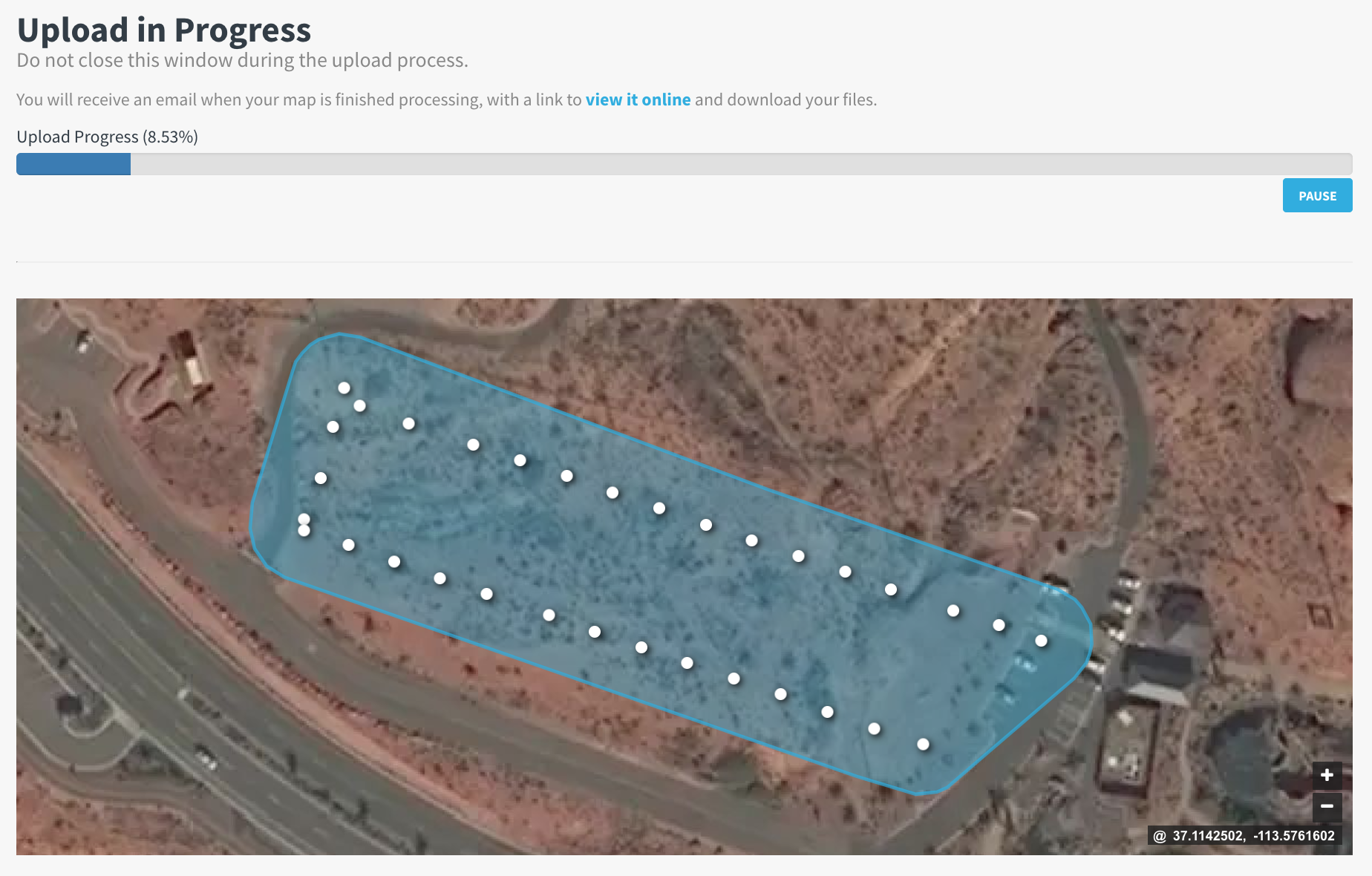Select the topmost white photo marker
Screen dimensions: 1372x876
[344, 388]
